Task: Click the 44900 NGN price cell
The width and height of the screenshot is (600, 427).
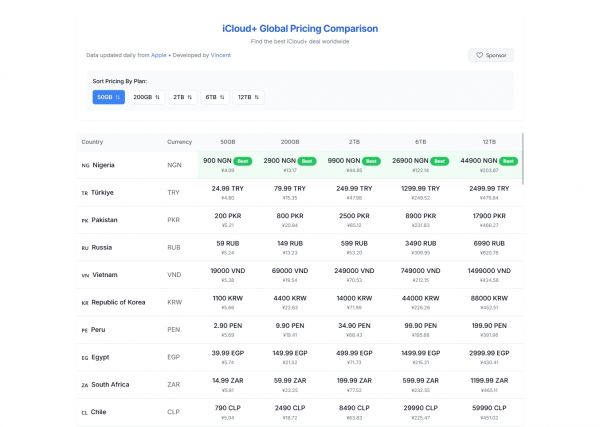Action: point(489,165)
